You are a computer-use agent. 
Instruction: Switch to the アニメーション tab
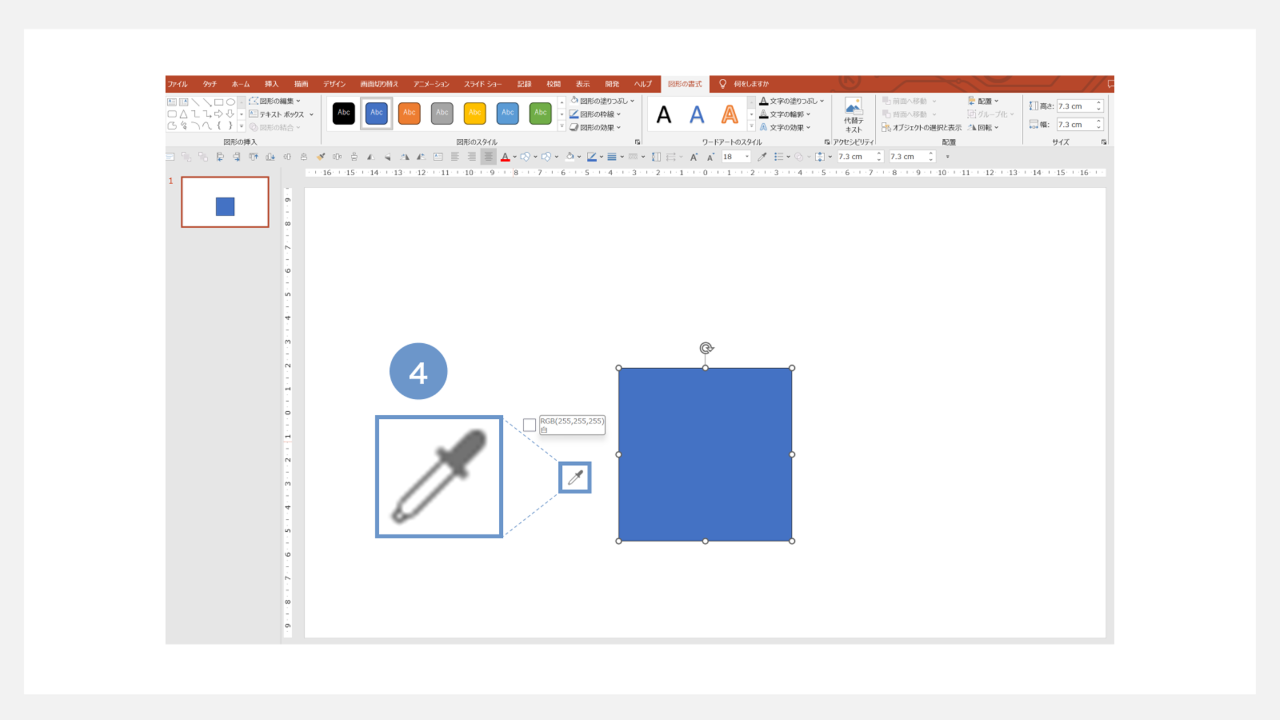click(x=431, y=84)
